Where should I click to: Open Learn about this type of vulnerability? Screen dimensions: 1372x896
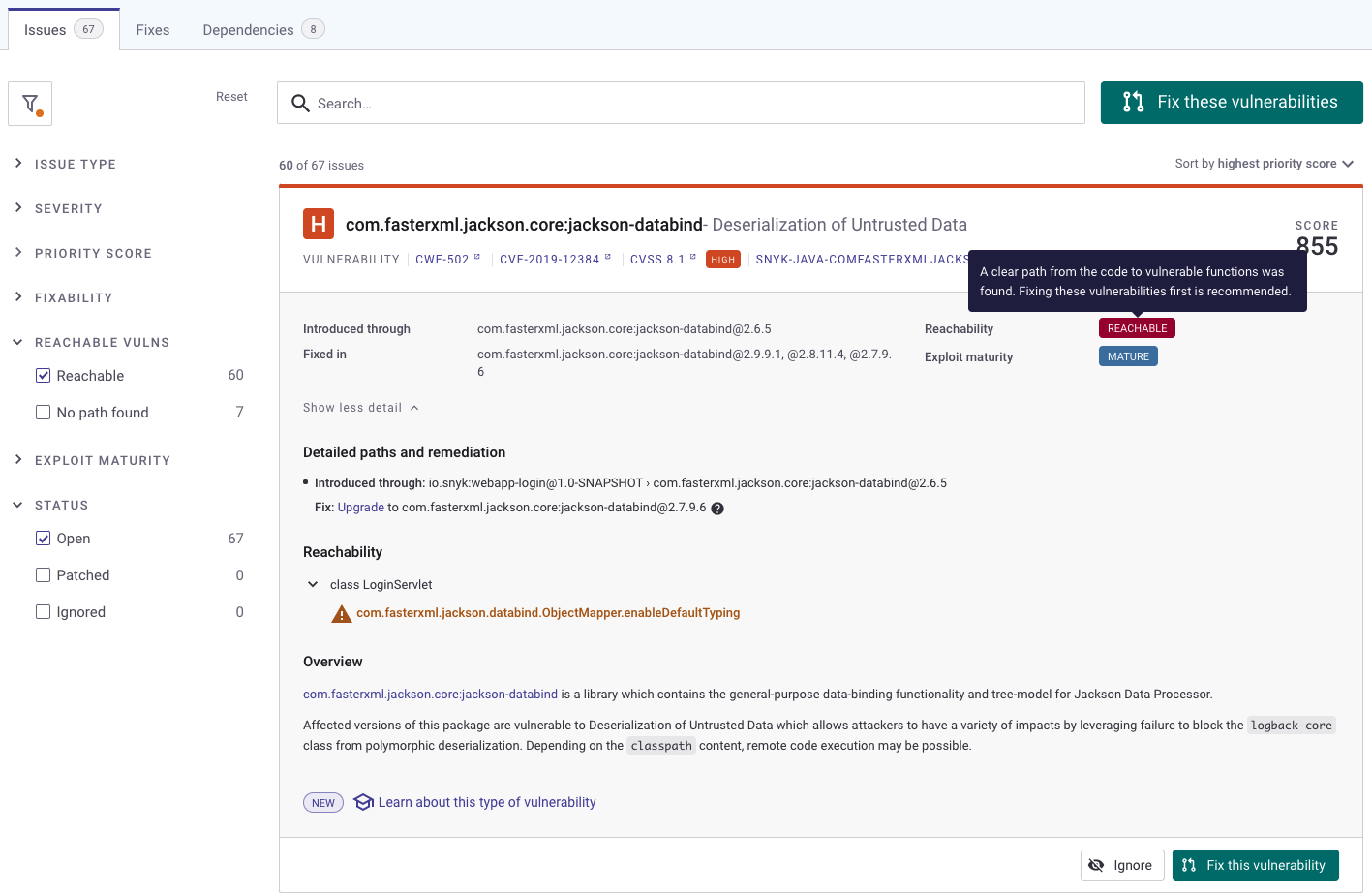click(x=487, y=802)
